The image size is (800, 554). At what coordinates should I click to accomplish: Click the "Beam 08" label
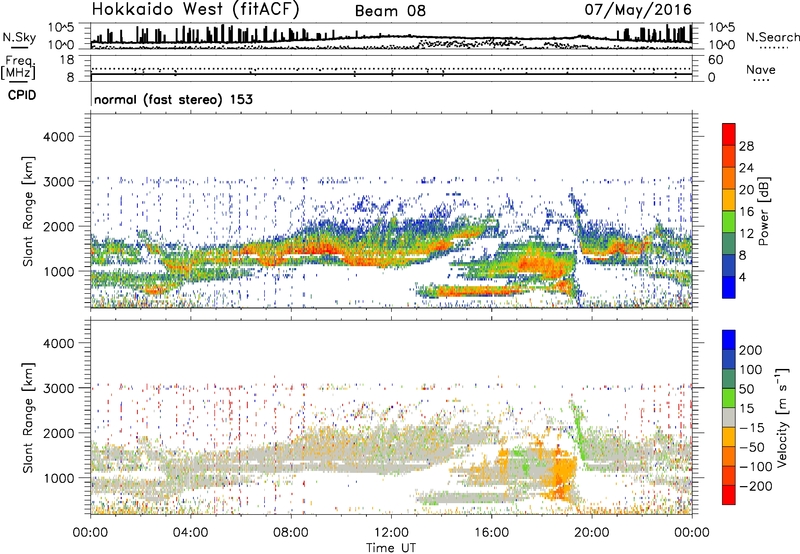[390, 11]
